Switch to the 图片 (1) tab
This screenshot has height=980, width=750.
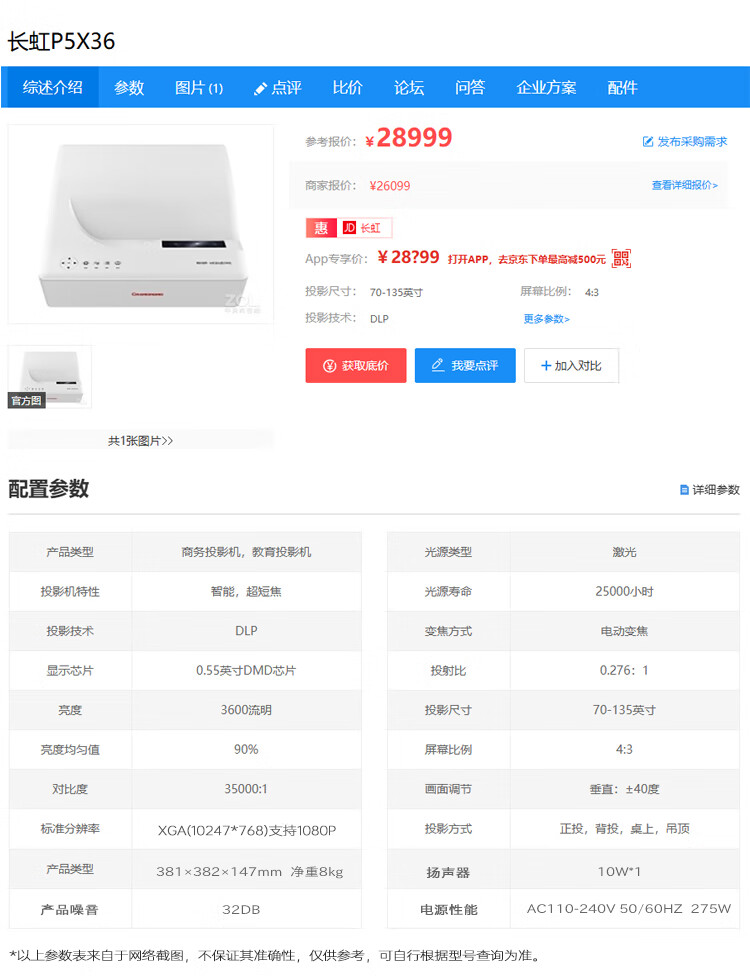pyautogui.click(x=199, y=88)
